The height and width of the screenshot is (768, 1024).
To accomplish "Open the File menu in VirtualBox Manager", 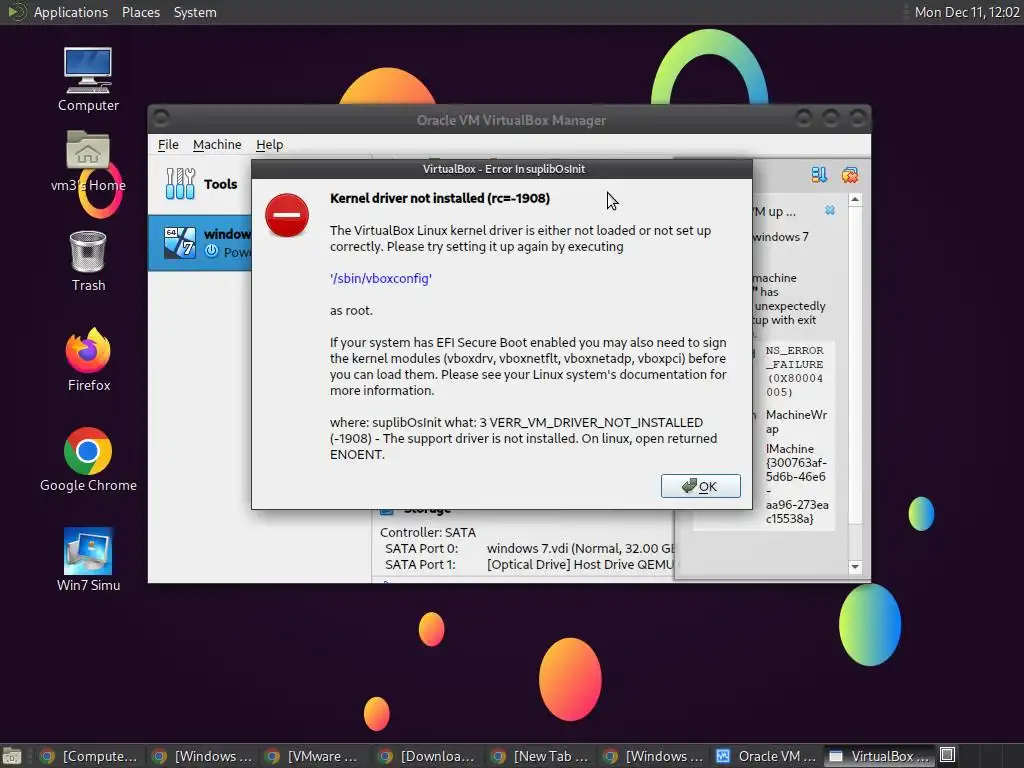I will 168,144.
